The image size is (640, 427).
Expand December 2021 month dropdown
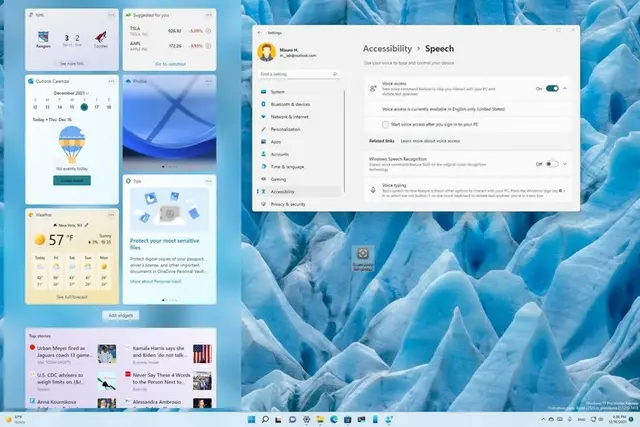pyautogui.click(x=71, y=93)
